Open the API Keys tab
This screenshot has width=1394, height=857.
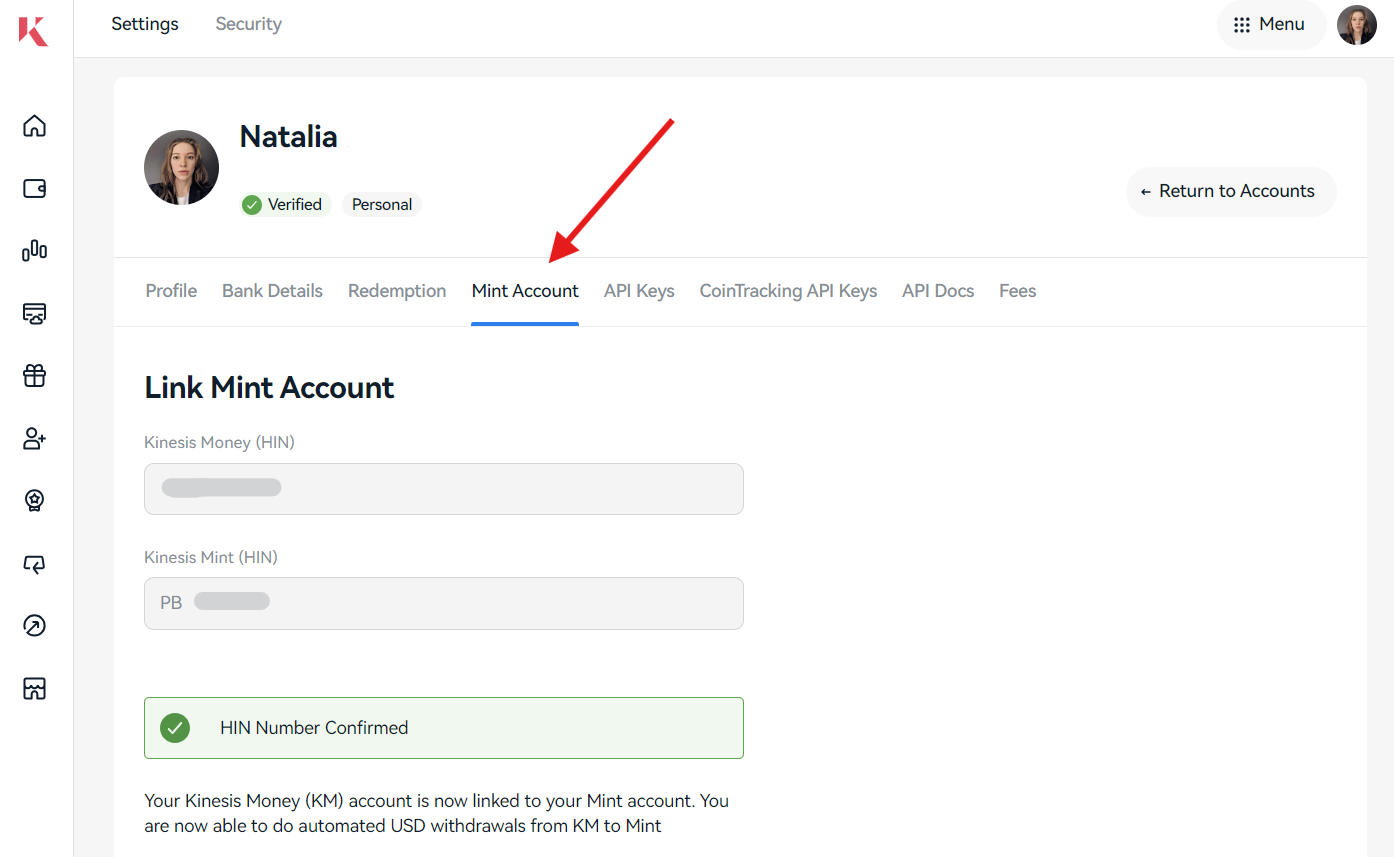pyautogui.click(x=639, y=291)
